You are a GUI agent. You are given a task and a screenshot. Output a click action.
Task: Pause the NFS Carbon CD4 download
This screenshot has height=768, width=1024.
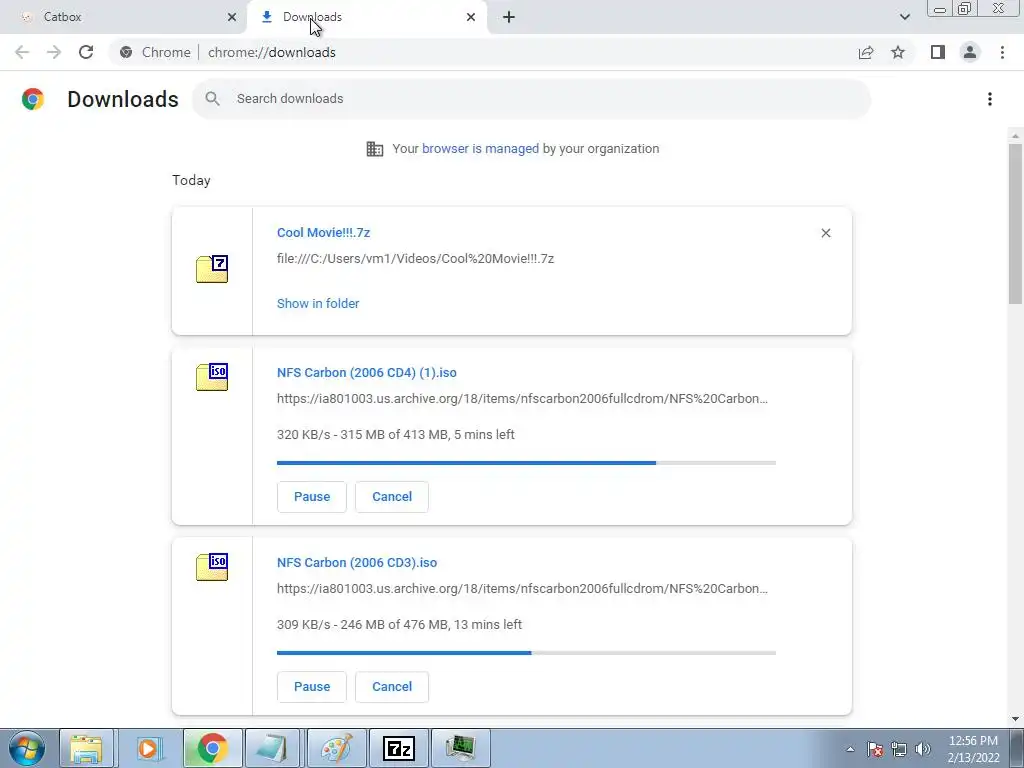click(312, 497)
